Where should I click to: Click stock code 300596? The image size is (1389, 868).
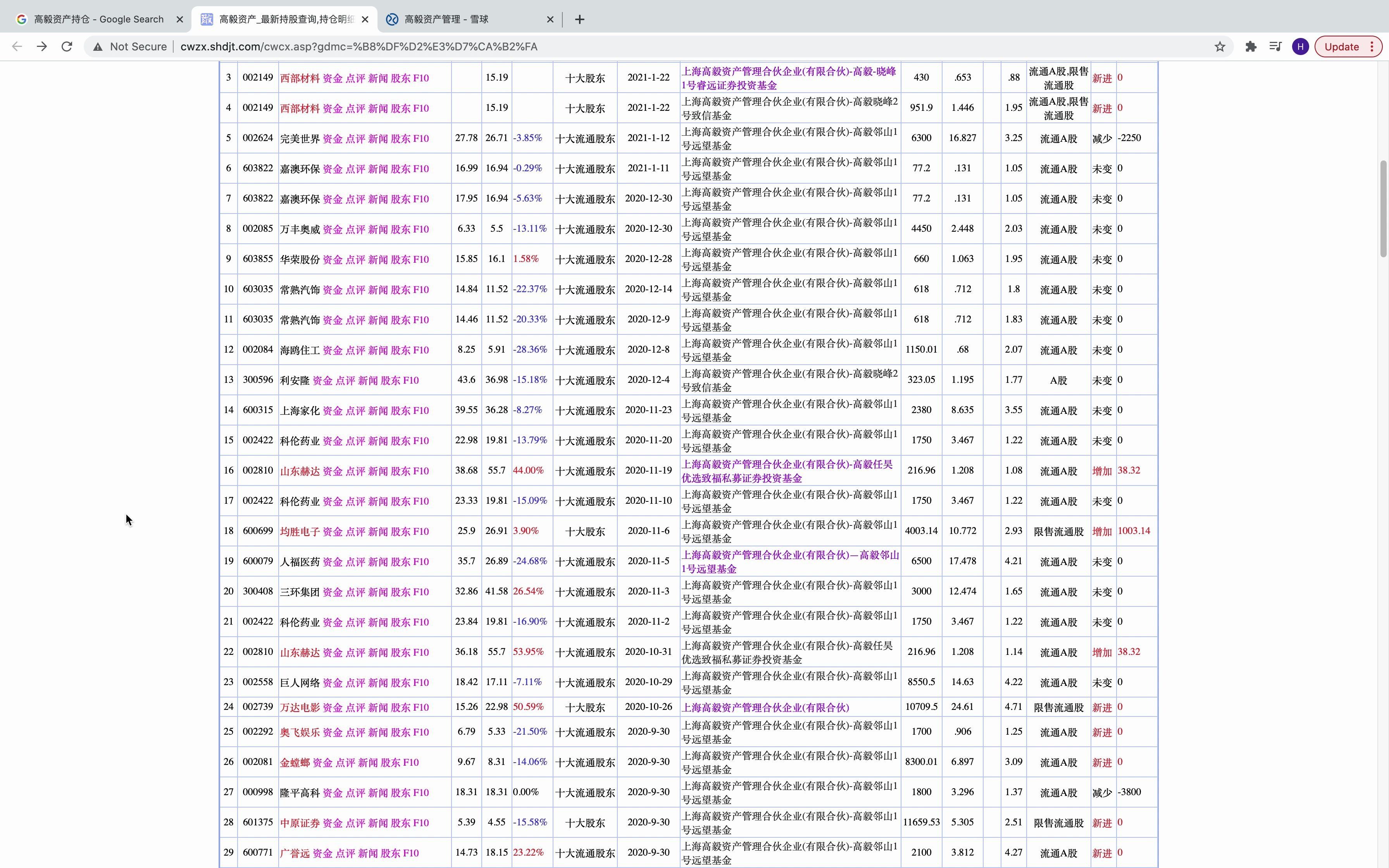tap(258, 379)
